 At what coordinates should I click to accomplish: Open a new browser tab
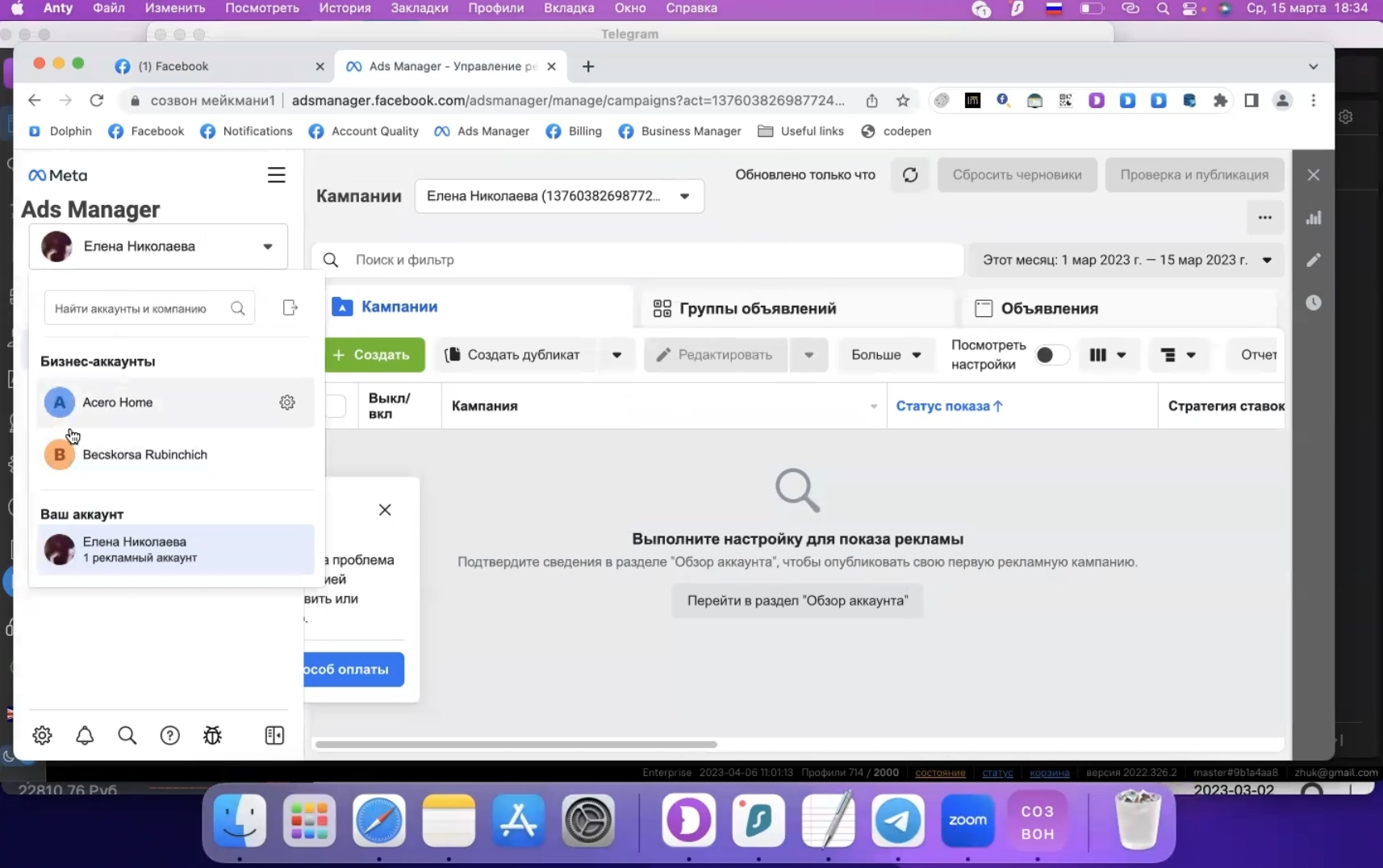tap(588, 66)
